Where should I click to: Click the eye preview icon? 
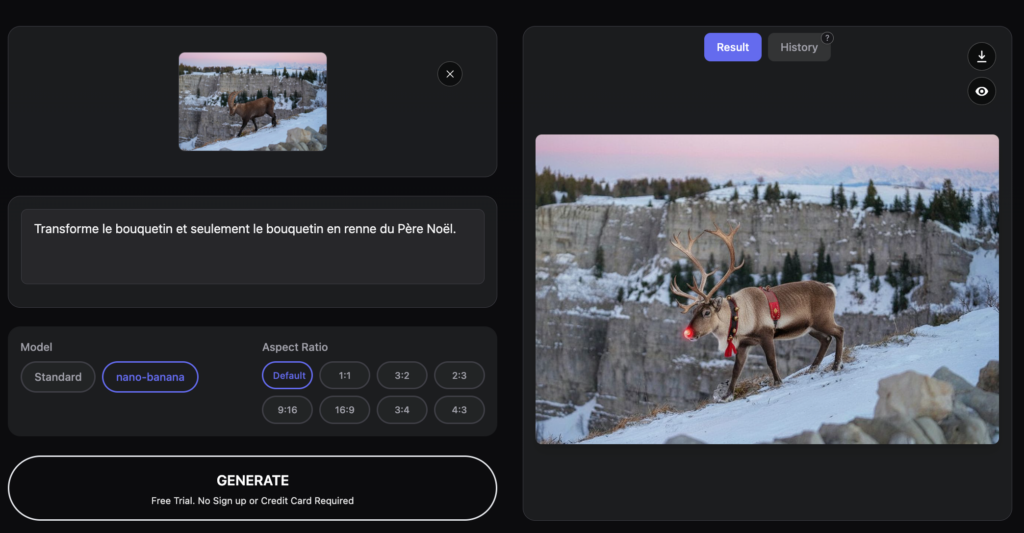click(x=981, y=91)
